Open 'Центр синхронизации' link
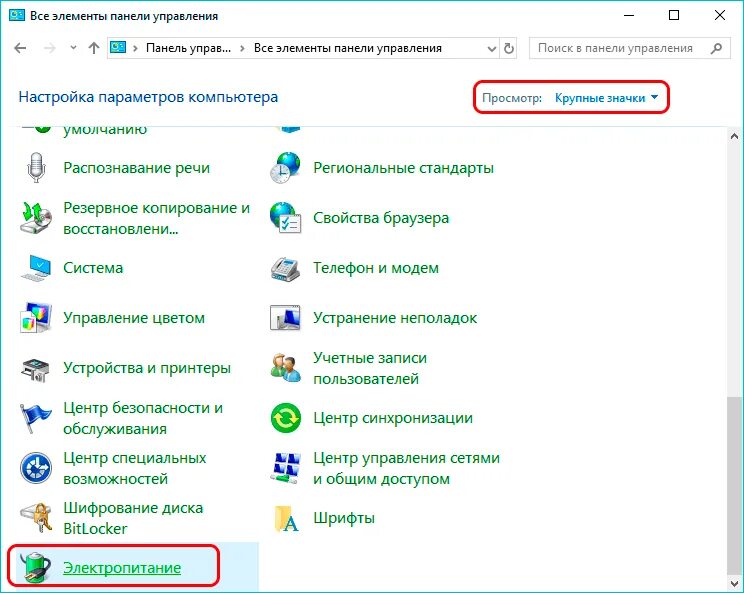The width and height of the screenshot is (744, 593). click(x=393, y=418)
